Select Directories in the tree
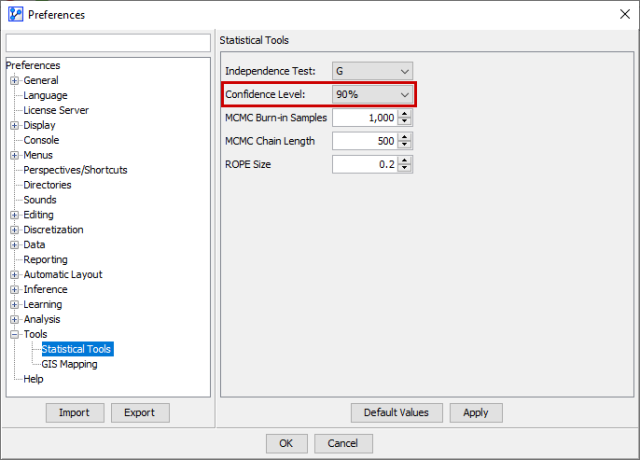Viewport: 640px width, 460px height. point(47,185)
